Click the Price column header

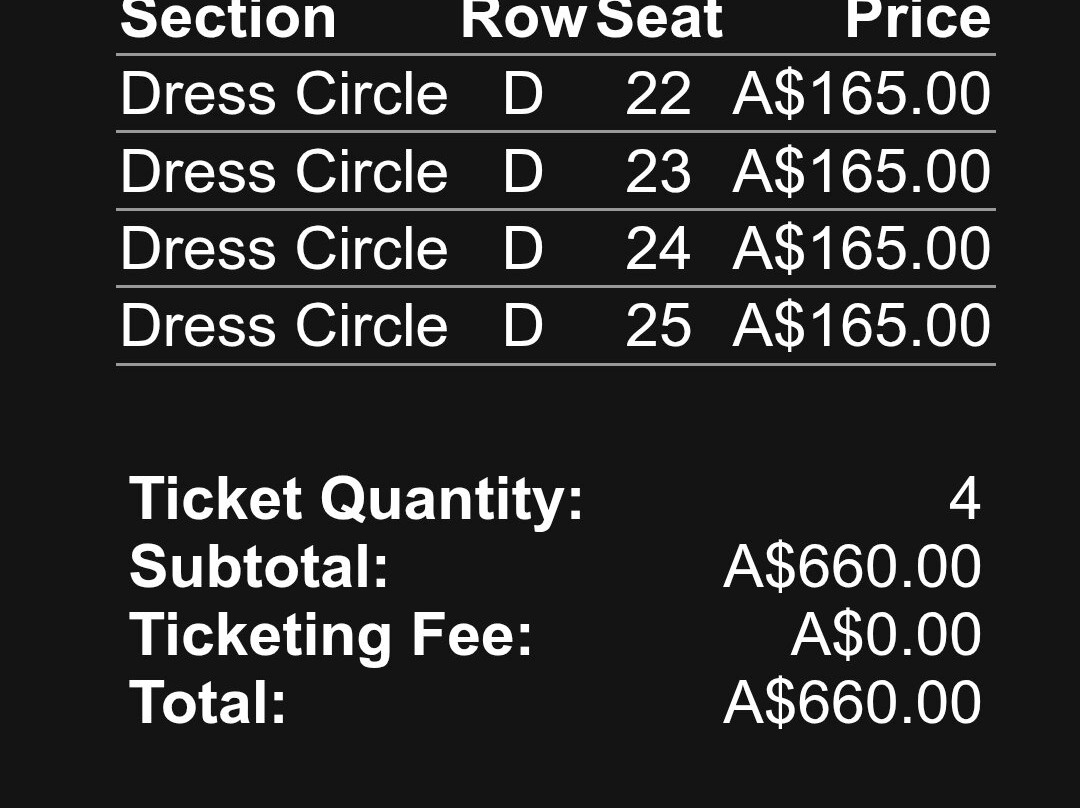click(917, 20)
